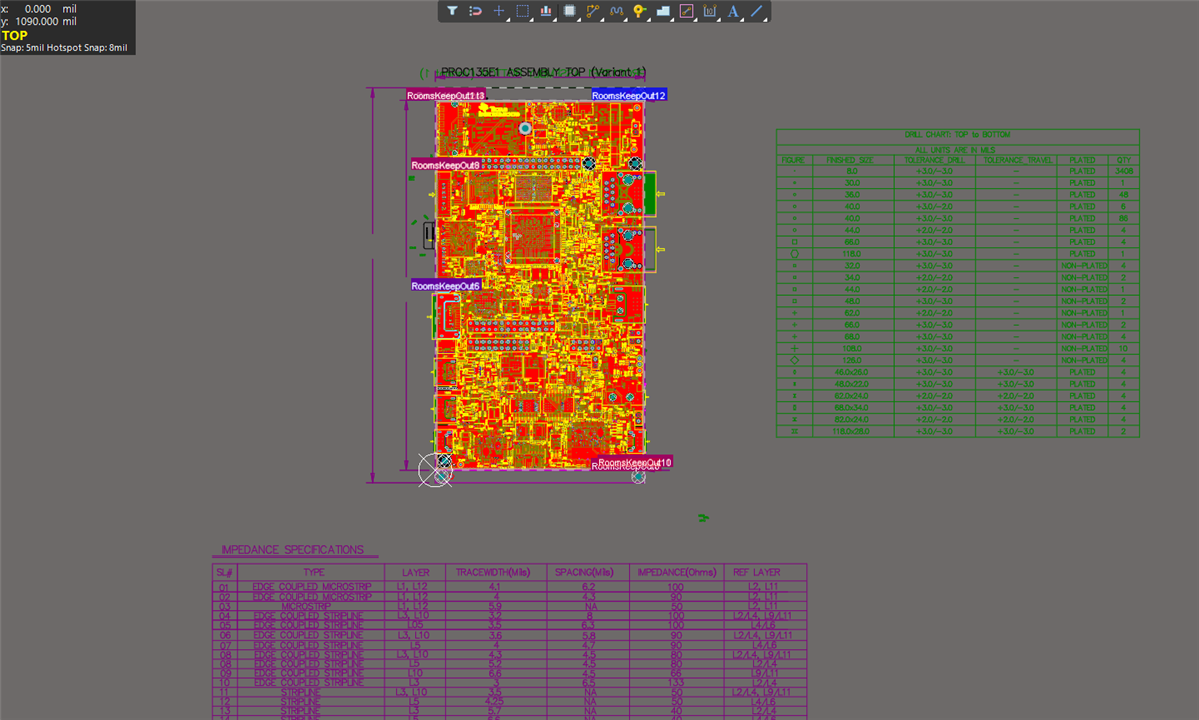This screenshot has height=720, width=1199.
Task: Select the place text string tool
Action: tap(733, 11)
